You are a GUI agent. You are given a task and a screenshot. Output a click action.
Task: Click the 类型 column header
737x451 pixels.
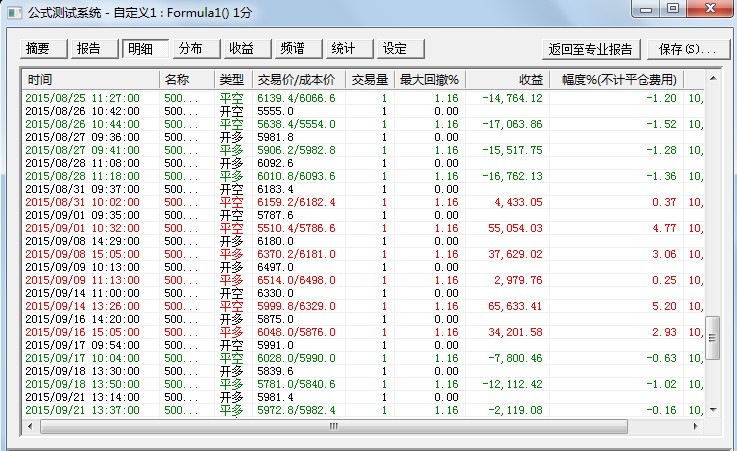tap(233, 80)
